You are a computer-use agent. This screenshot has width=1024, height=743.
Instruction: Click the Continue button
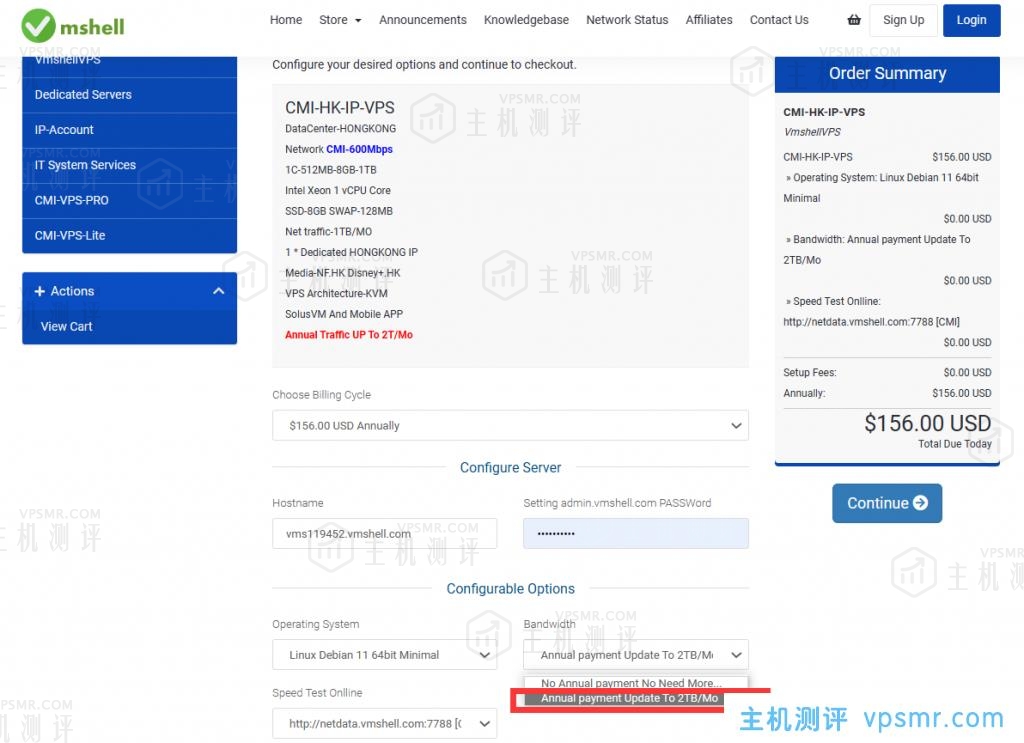[x=887, y=503]
